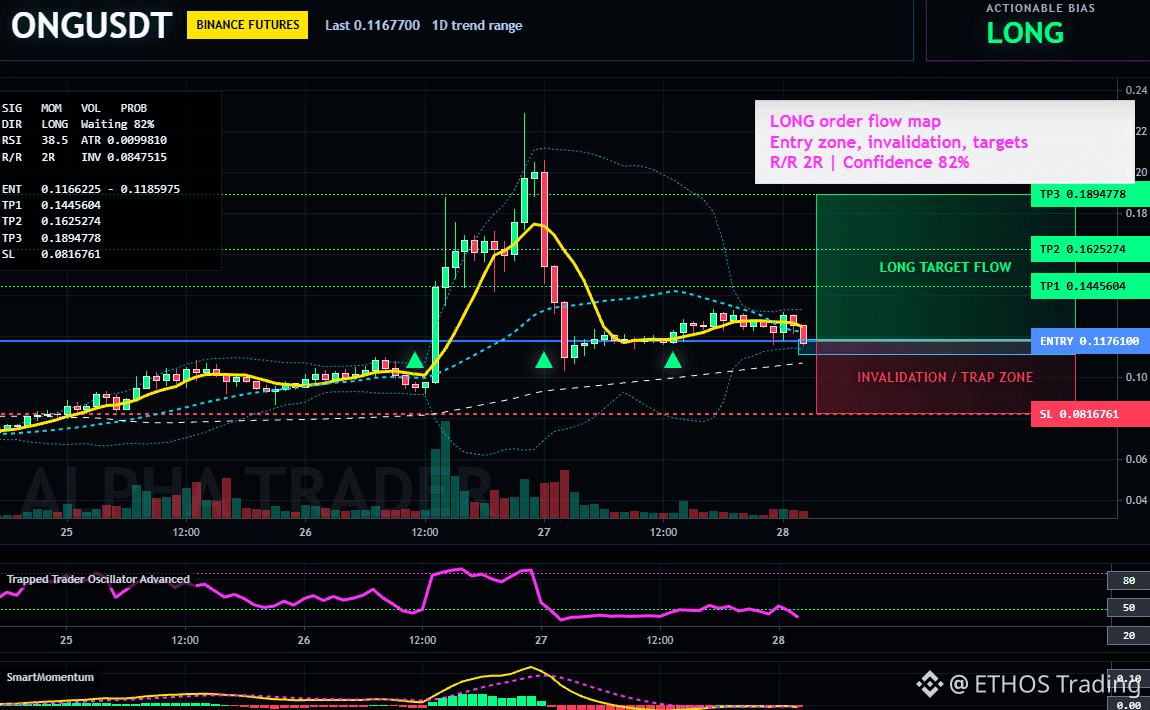This screenshot has width=1150, height=710.
Task: Click SL 0.0816761 in the left stats table
Action: pos(51,255)
